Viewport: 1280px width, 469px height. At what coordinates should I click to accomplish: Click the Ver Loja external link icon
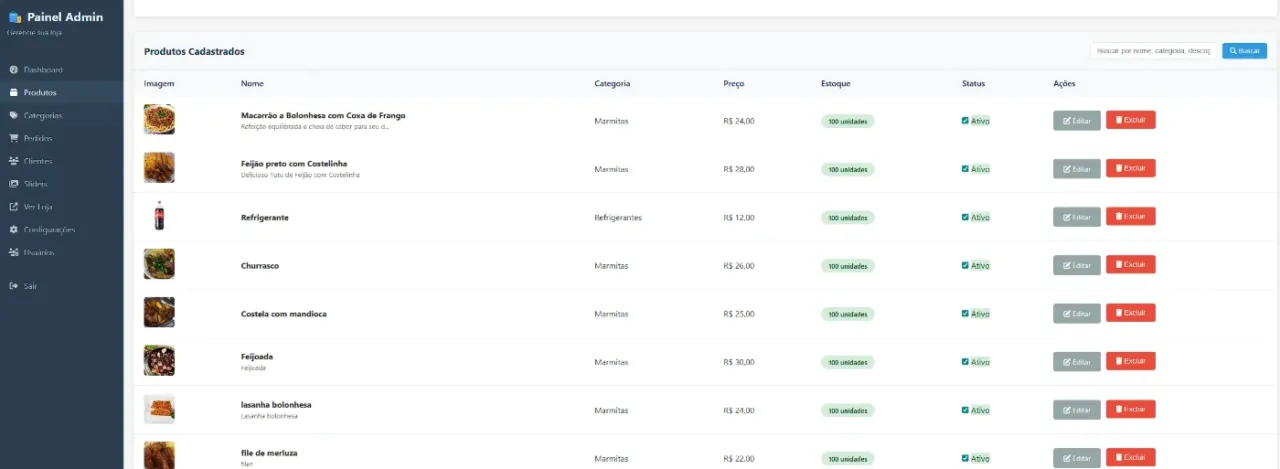(x=13, y=207)
